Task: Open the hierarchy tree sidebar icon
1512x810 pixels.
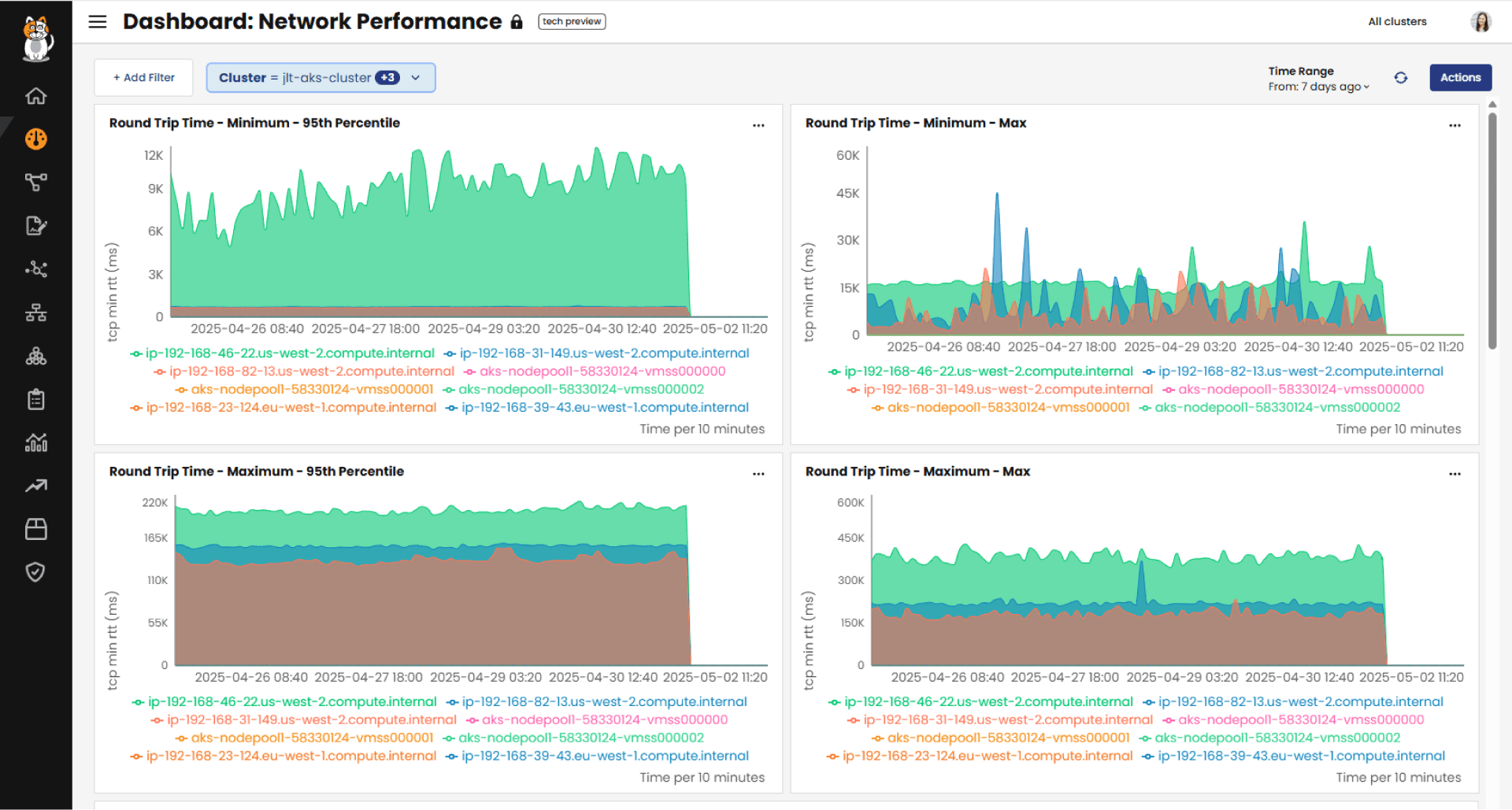Action: (36, 313)
